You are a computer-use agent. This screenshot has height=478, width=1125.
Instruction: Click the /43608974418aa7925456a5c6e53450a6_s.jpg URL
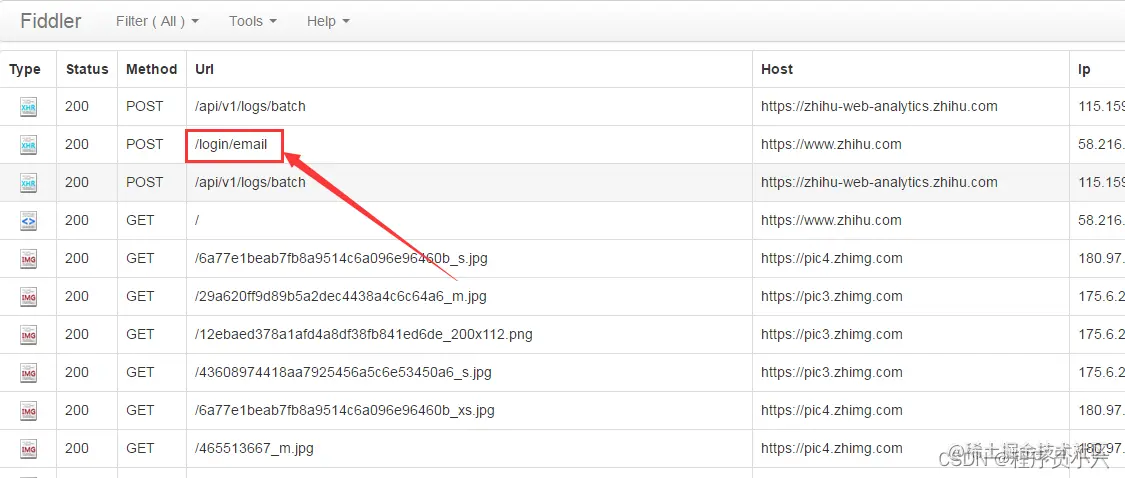coord(343,372)
